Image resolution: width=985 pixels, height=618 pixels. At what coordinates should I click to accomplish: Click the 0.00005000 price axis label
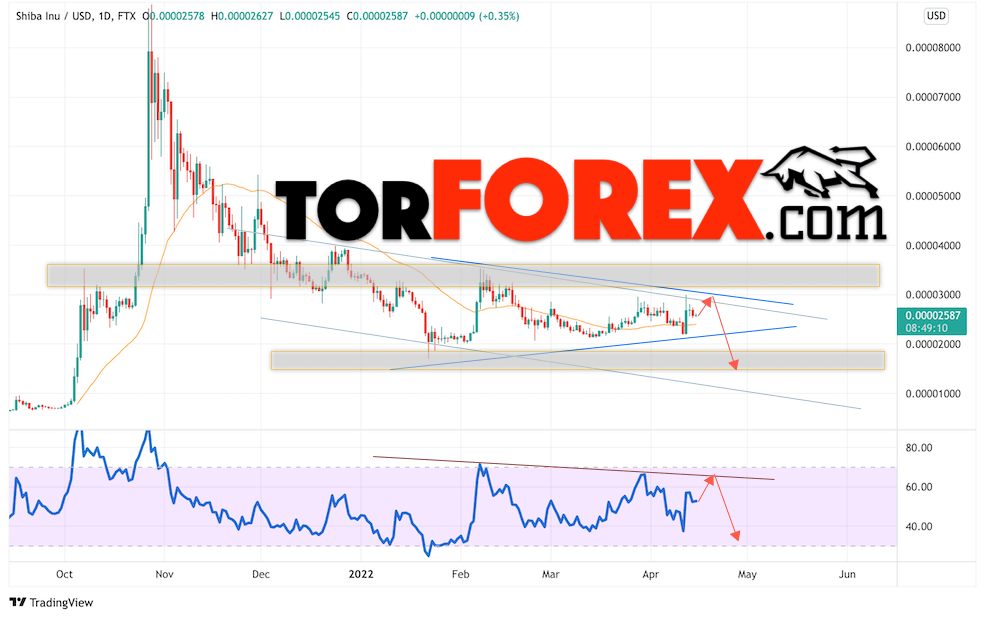[933, 196]
